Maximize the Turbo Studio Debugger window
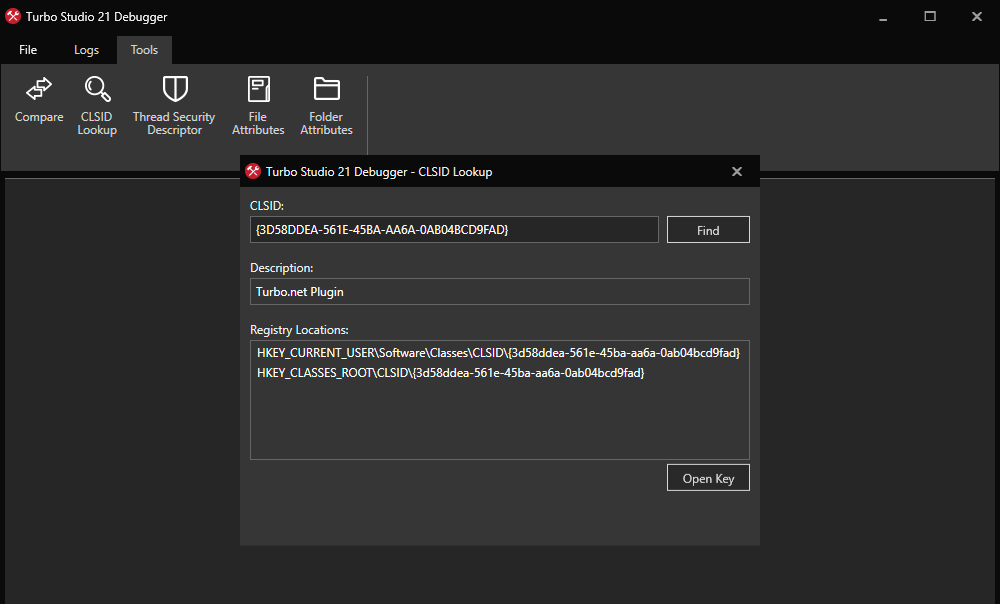The width and height of the screenshot is (1000, 604). pos(929,17)
